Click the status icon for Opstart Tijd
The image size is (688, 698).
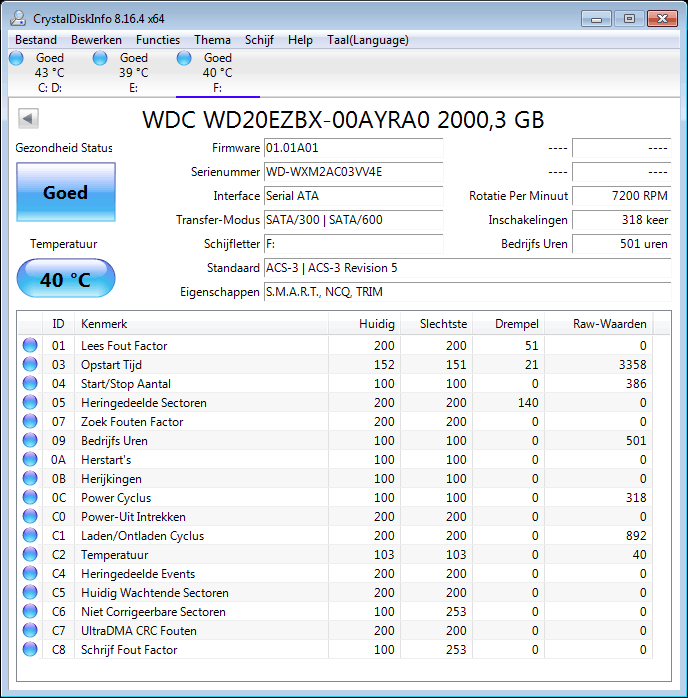30,365
